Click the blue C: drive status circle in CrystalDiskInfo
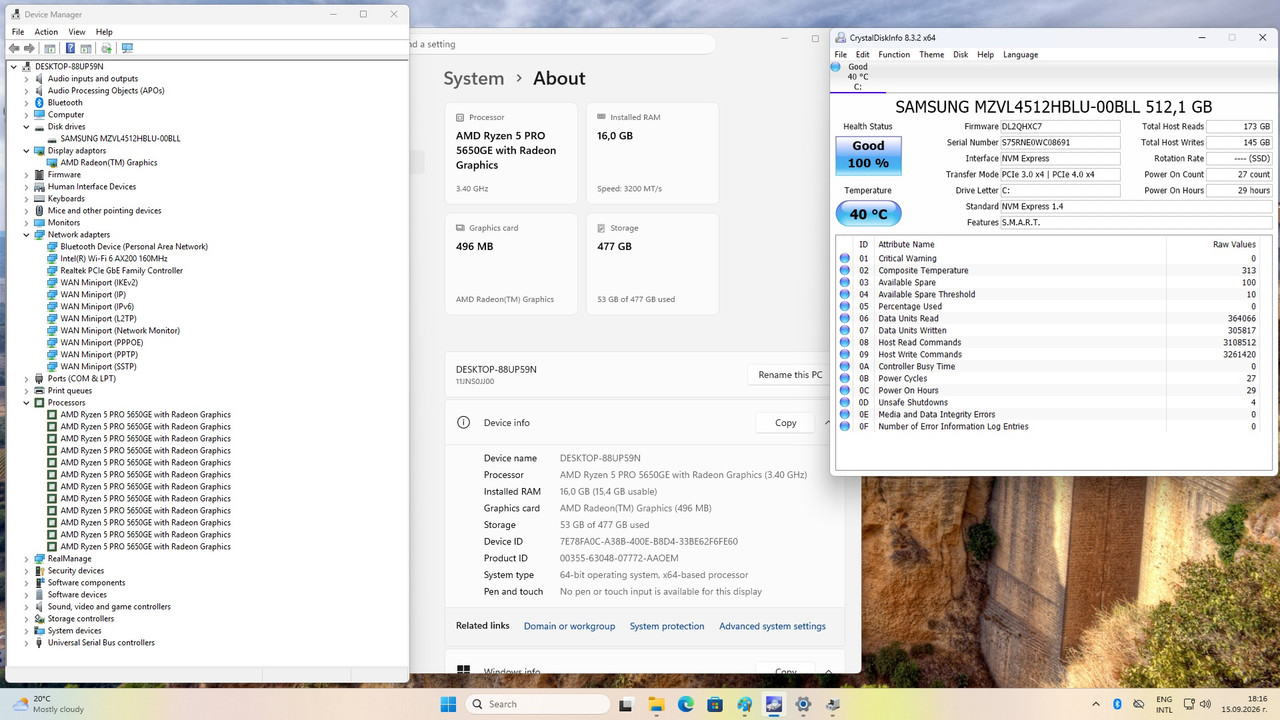 [836, 67]
